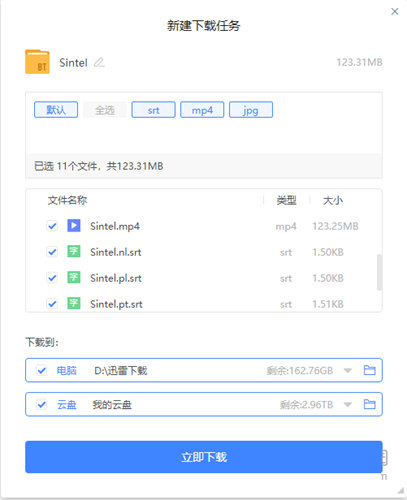This screenshot has height=500, width=407.
Task: Click the Sintel.pl.srt subtitle file icon
Action: (x=74, y=277)
